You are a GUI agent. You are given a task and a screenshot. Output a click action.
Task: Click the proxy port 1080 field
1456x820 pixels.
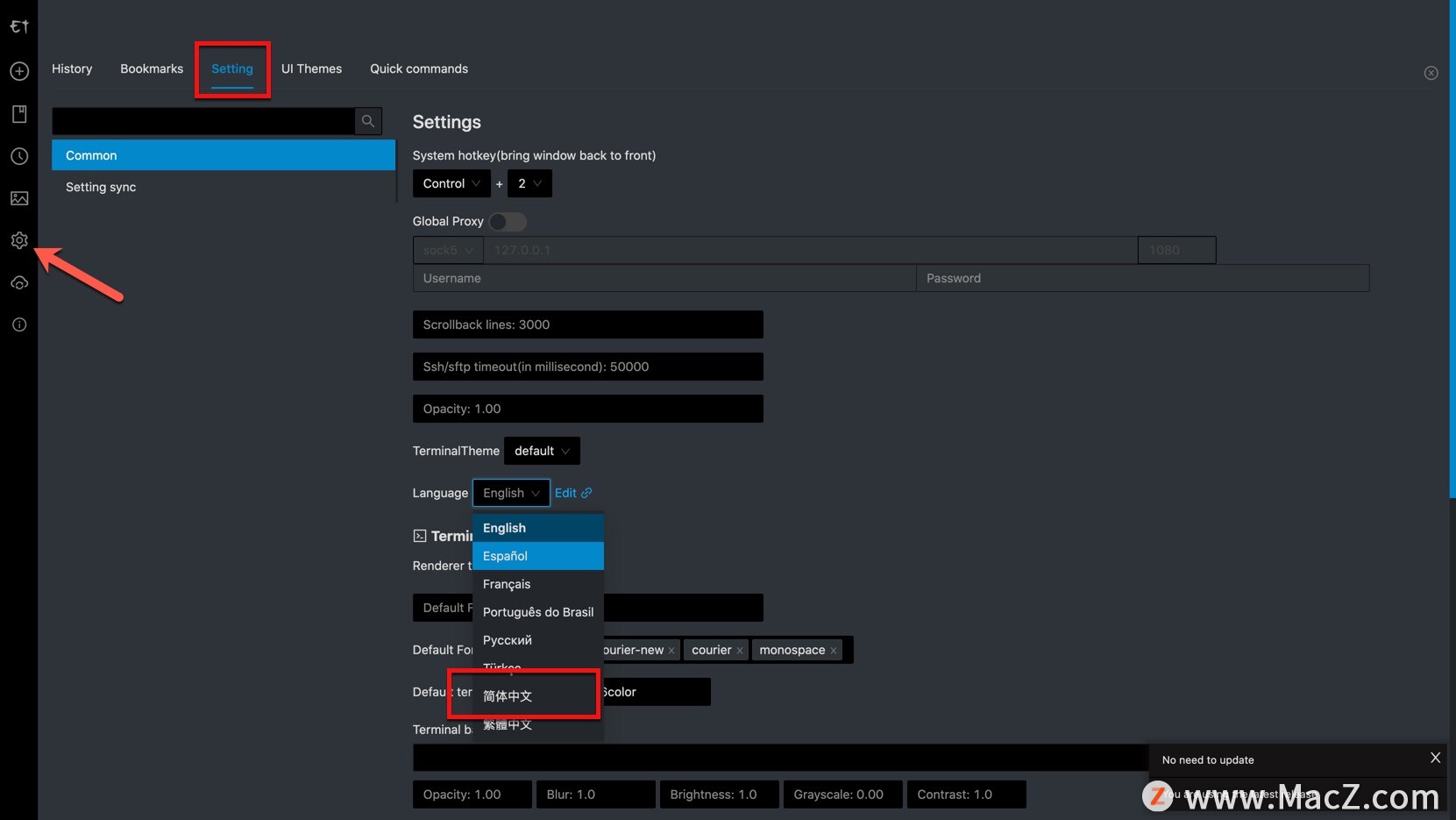point(1176,250)
